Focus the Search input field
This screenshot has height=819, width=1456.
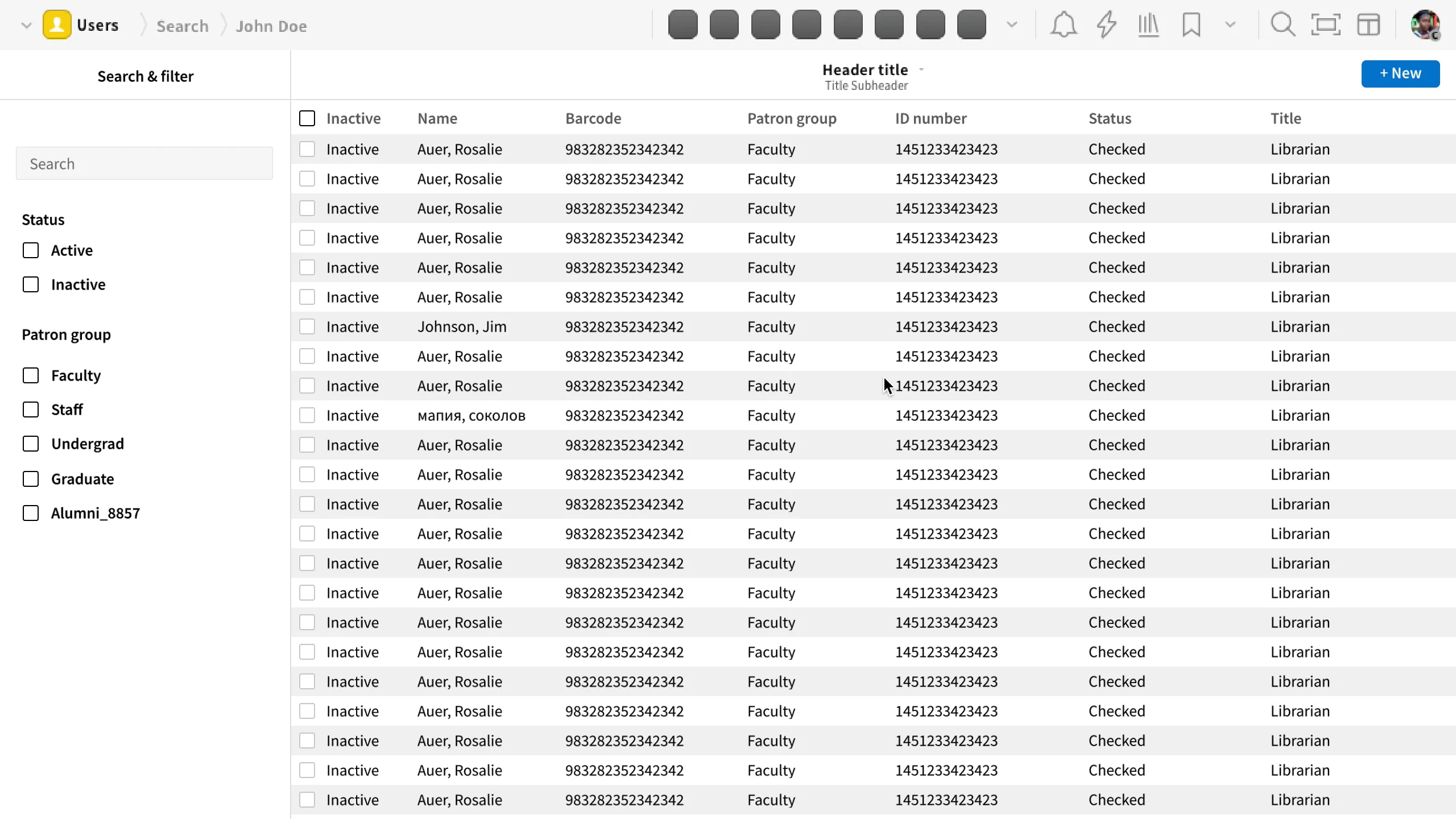coord(144,164)
